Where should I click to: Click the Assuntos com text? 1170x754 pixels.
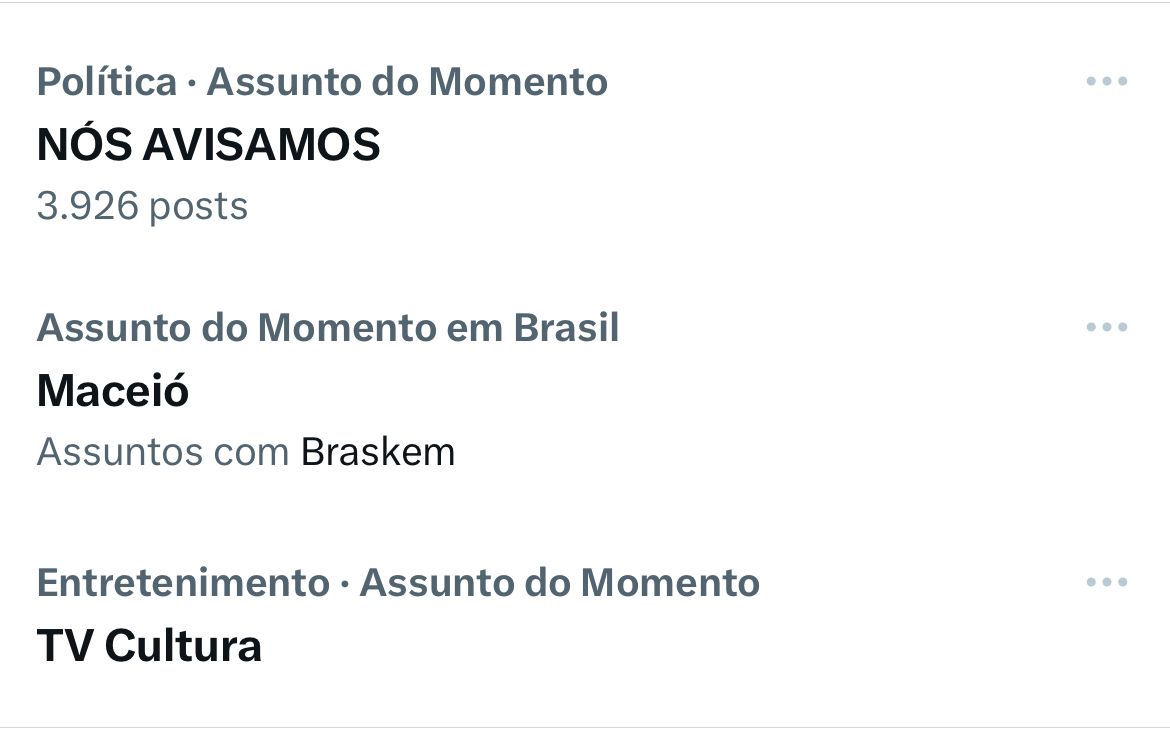(163, 452)
